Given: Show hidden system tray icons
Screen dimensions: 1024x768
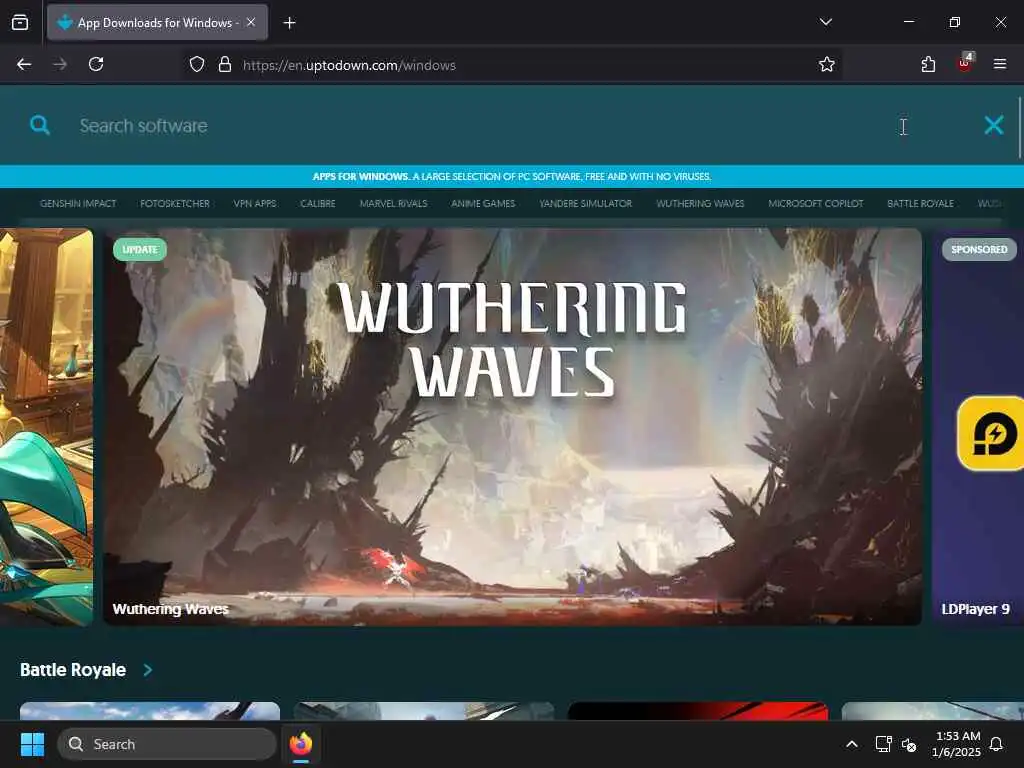Looking at the screenshot, I should (852, 744).
